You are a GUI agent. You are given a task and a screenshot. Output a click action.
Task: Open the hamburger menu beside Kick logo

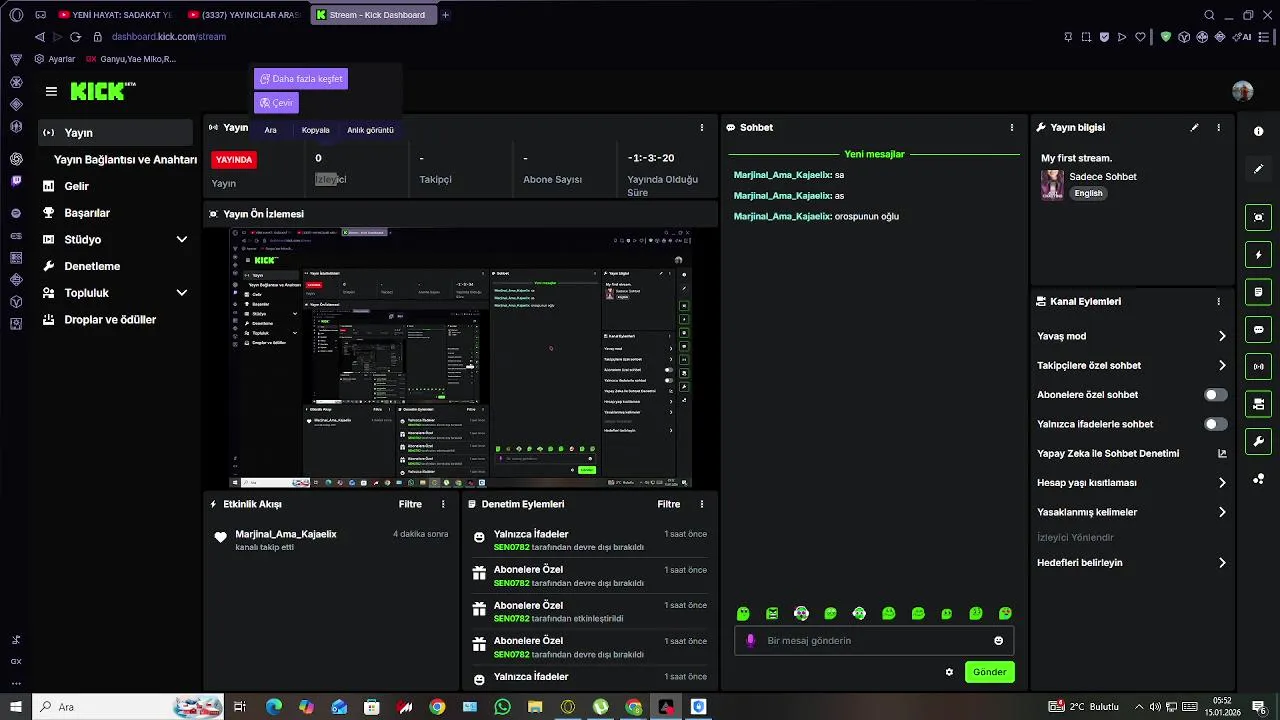[x=51, y=91]
